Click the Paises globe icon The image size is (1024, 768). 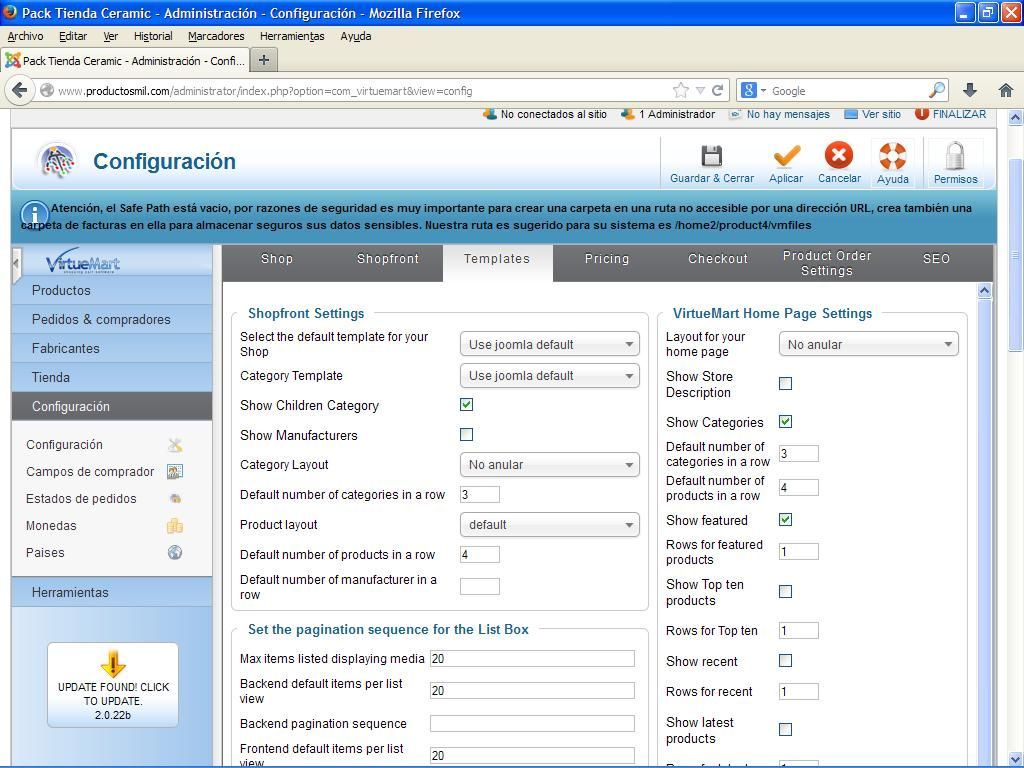pyautogui.click(x=175, y=552)
